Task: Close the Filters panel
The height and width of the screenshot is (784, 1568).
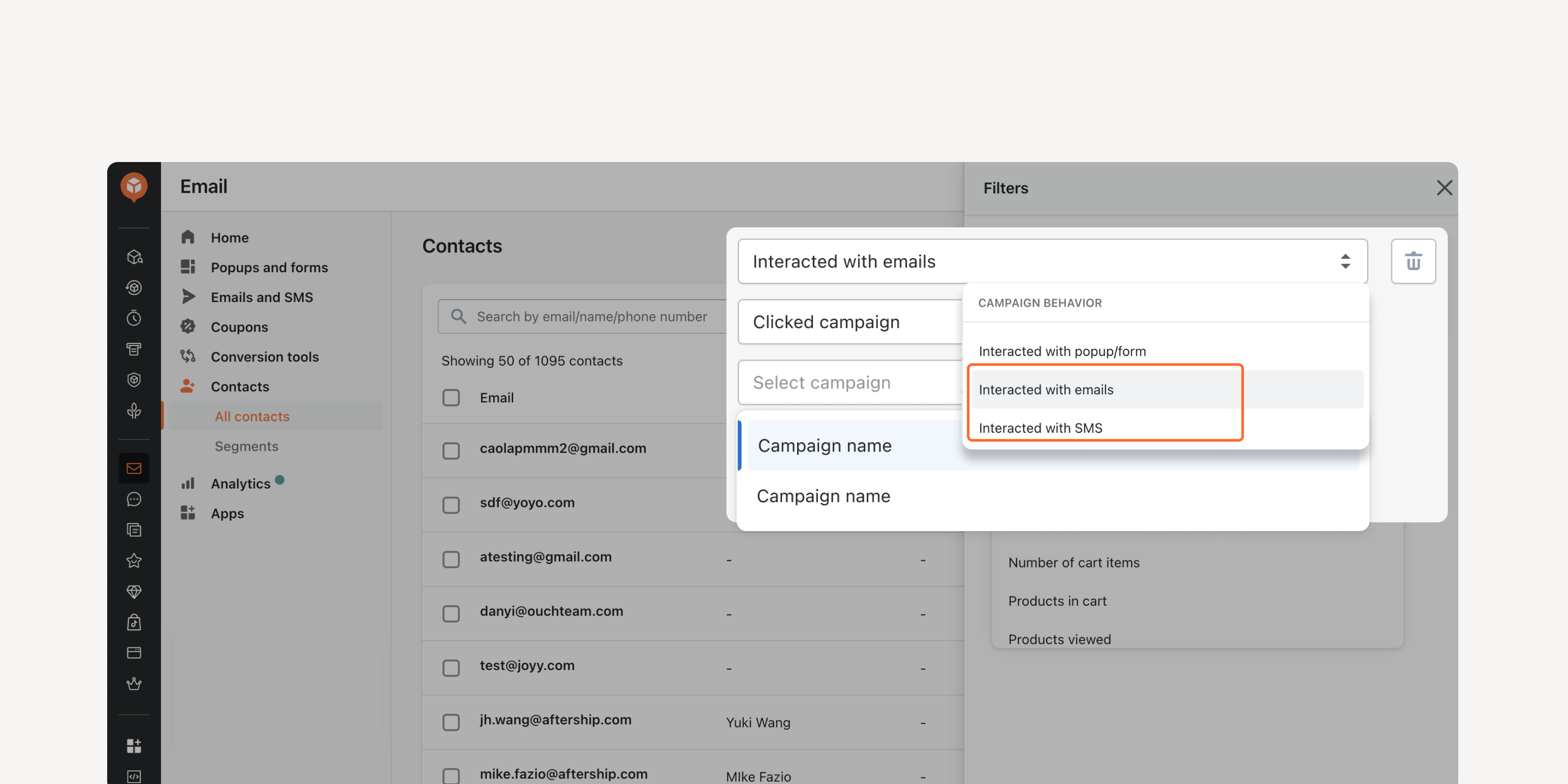Action: coord(1444,188)
